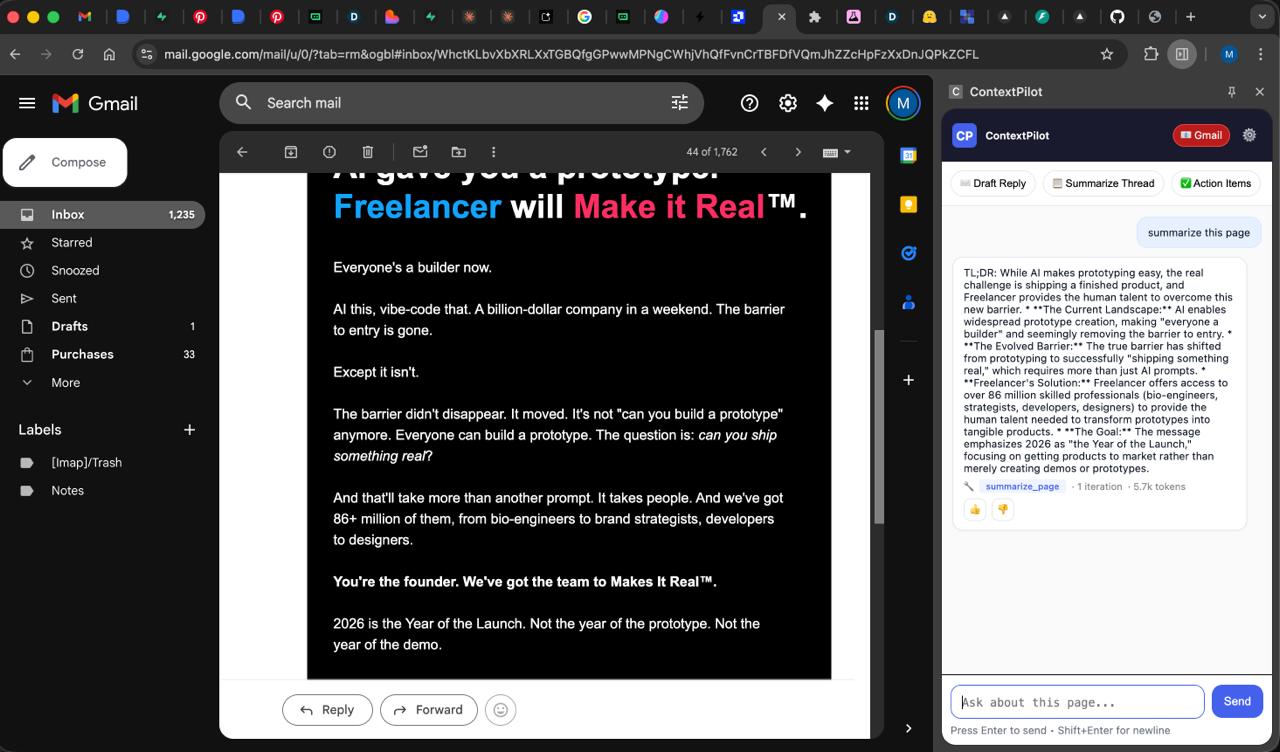Image resolution: width=1280 pixels, height=752 pixels.
Task: Click the email vertical scrollbar
Action: 879,427
